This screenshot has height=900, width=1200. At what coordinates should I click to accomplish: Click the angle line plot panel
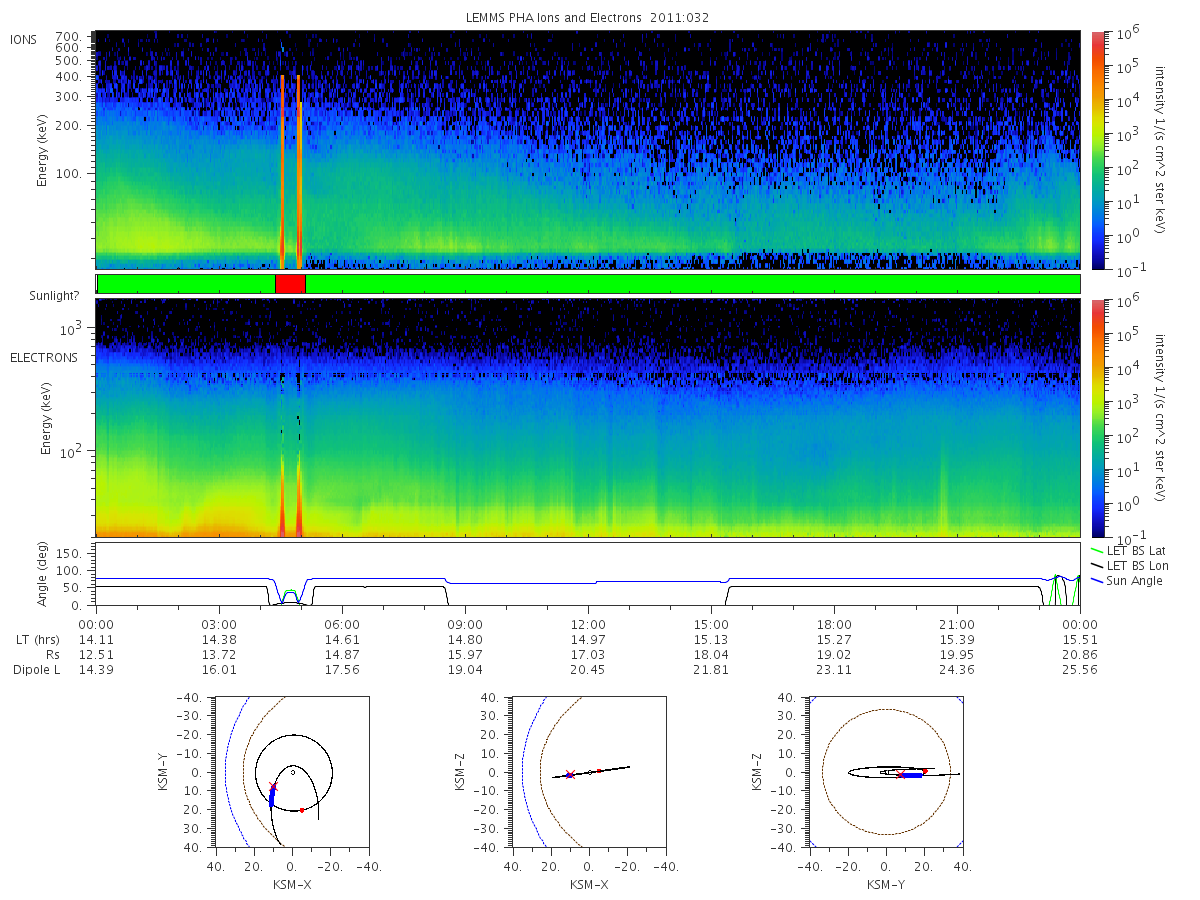point(588,575)
